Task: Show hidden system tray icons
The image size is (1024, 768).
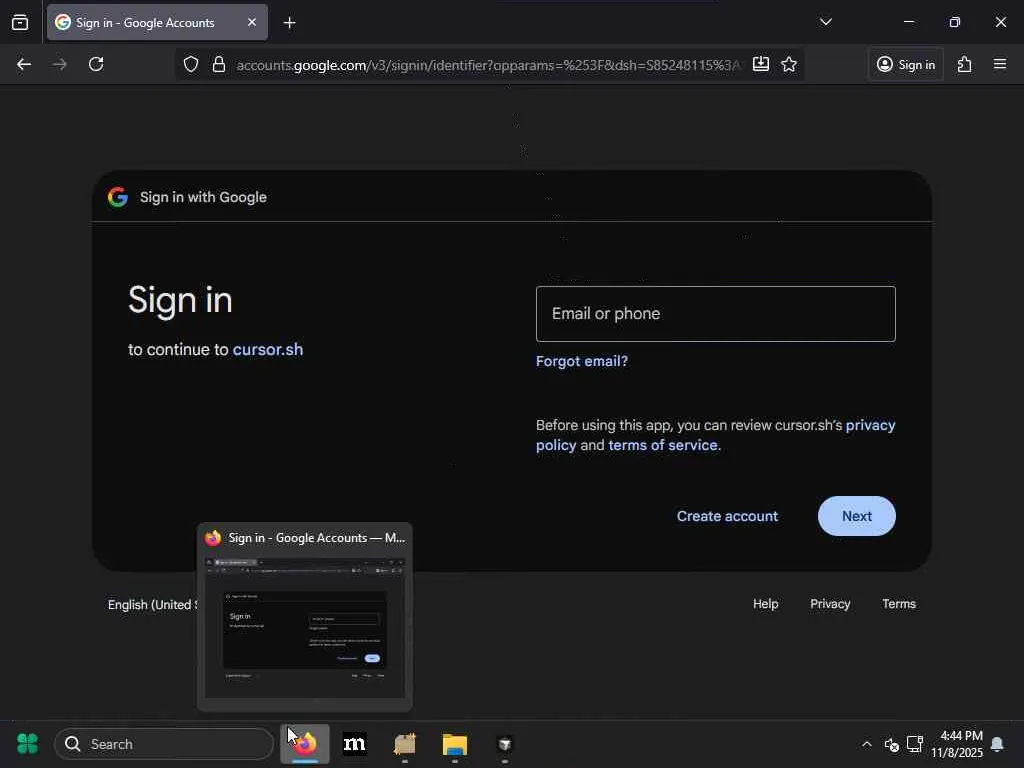Action: tap(867, 744)
